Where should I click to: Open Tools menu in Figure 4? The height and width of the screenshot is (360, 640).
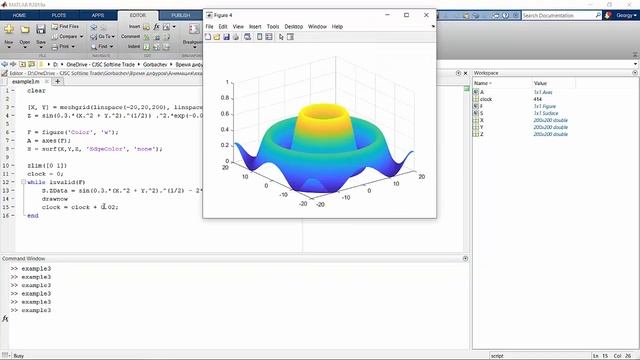pos(273,27)
